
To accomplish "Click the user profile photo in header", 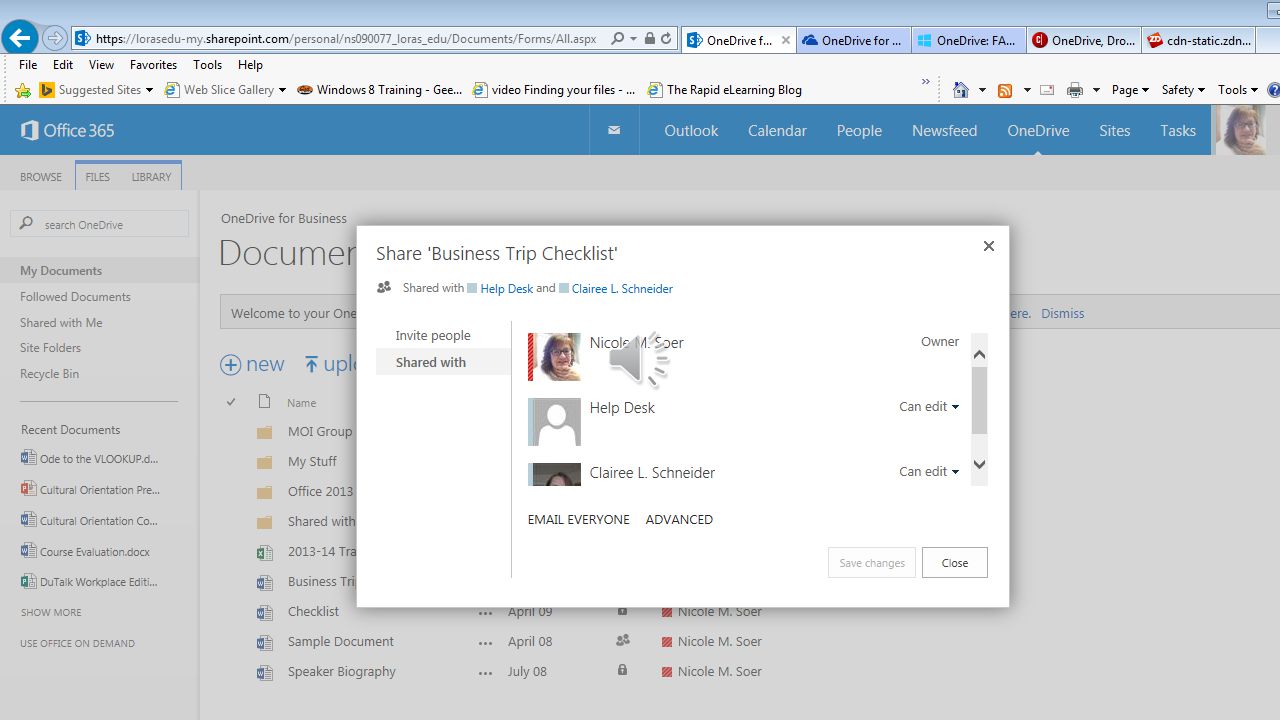I will point(1241,130).
